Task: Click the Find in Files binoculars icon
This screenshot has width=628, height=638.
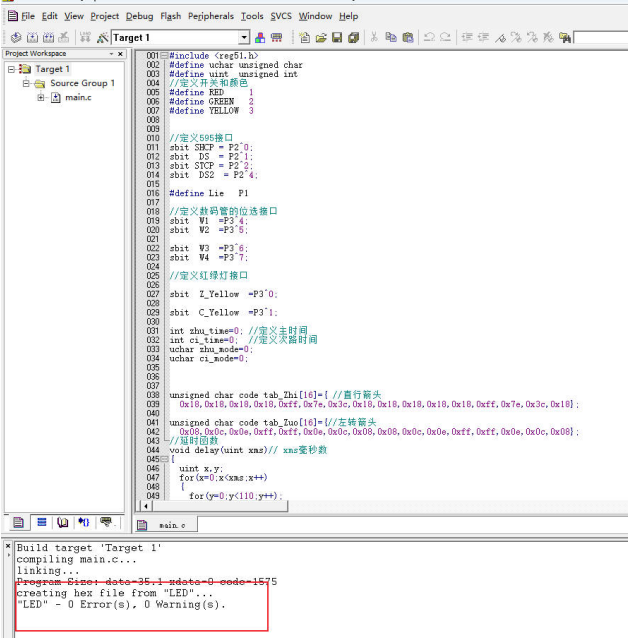Action: pyautogui.click(x=565, y=38)
